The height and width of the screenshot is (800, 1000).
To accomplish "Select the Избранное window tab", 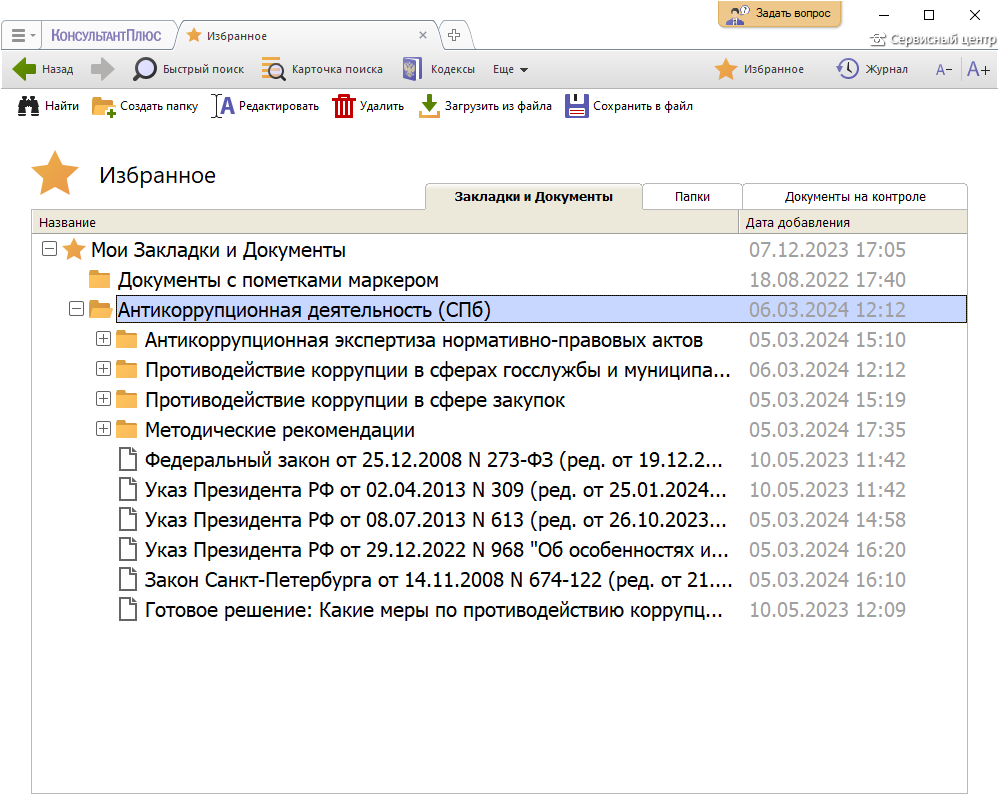I will tap(307, 36).
